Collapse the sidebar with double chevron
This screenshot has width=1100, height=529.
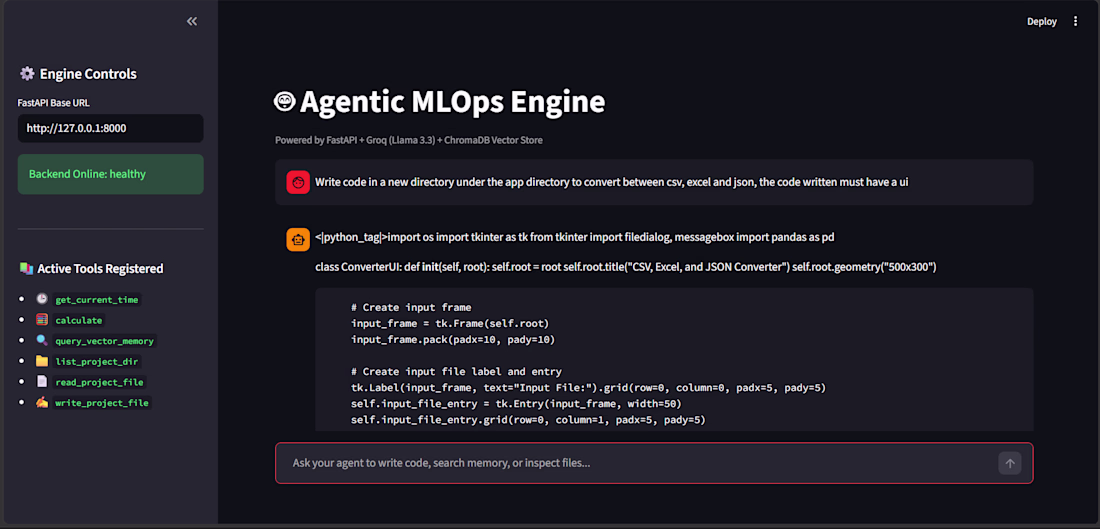click(x=192, y=22)
